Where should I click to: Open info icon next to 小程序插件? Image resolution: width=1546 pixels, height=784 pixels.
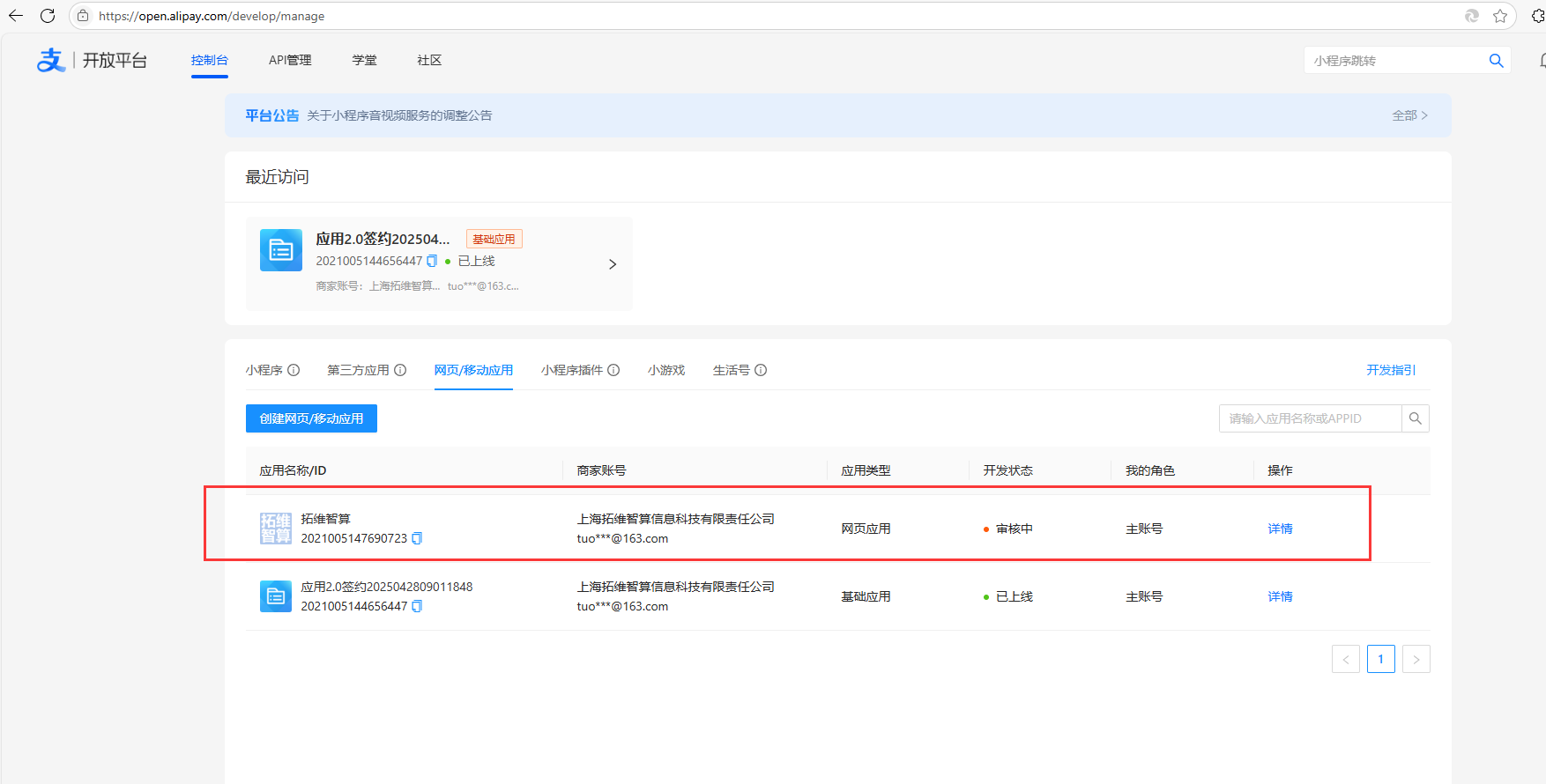(613, 370)
